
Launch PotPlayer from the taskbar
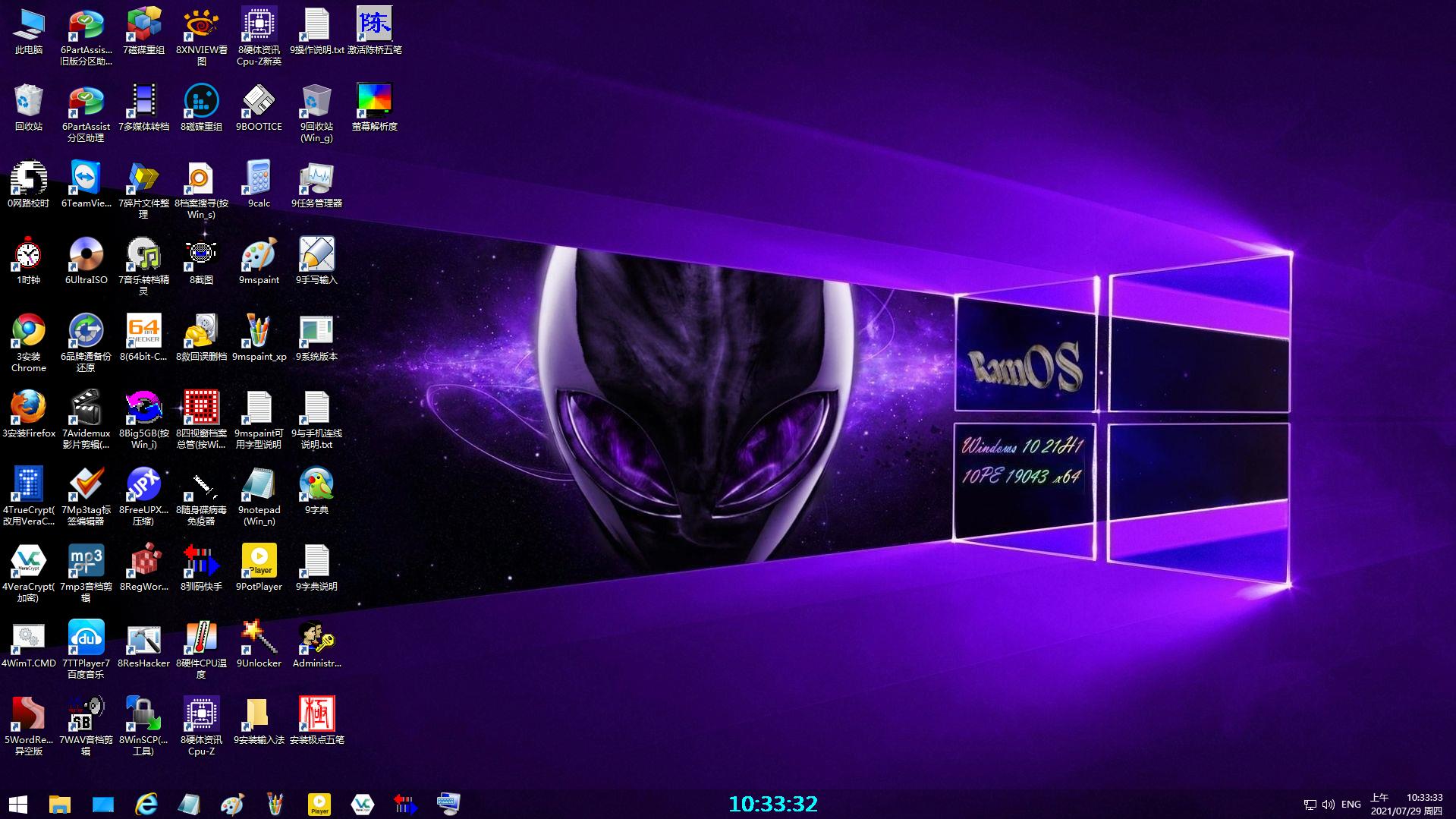click(x=319, y=804)
